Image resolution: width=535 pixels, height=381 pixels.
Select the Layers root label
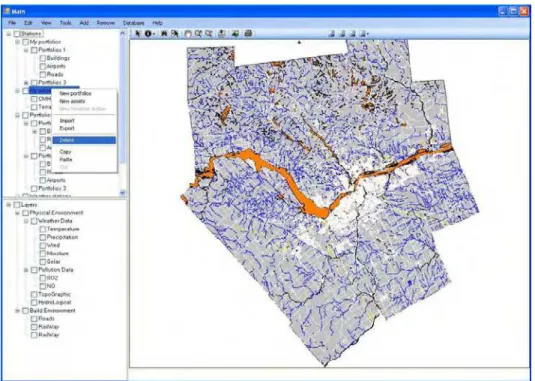(x=29, y=205)
